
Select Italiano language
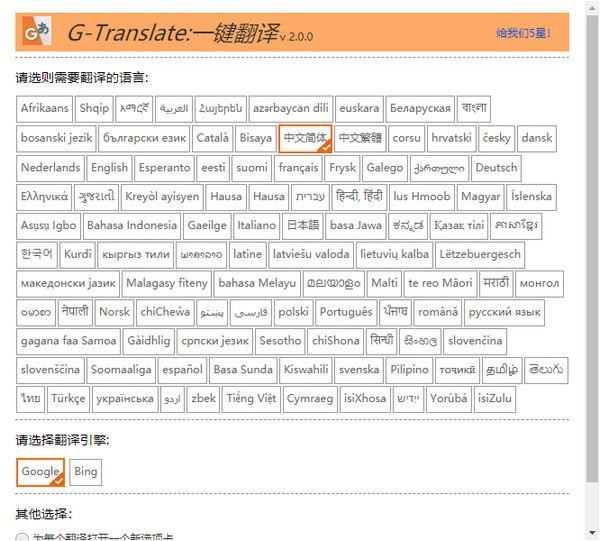[x=256, y=226]
